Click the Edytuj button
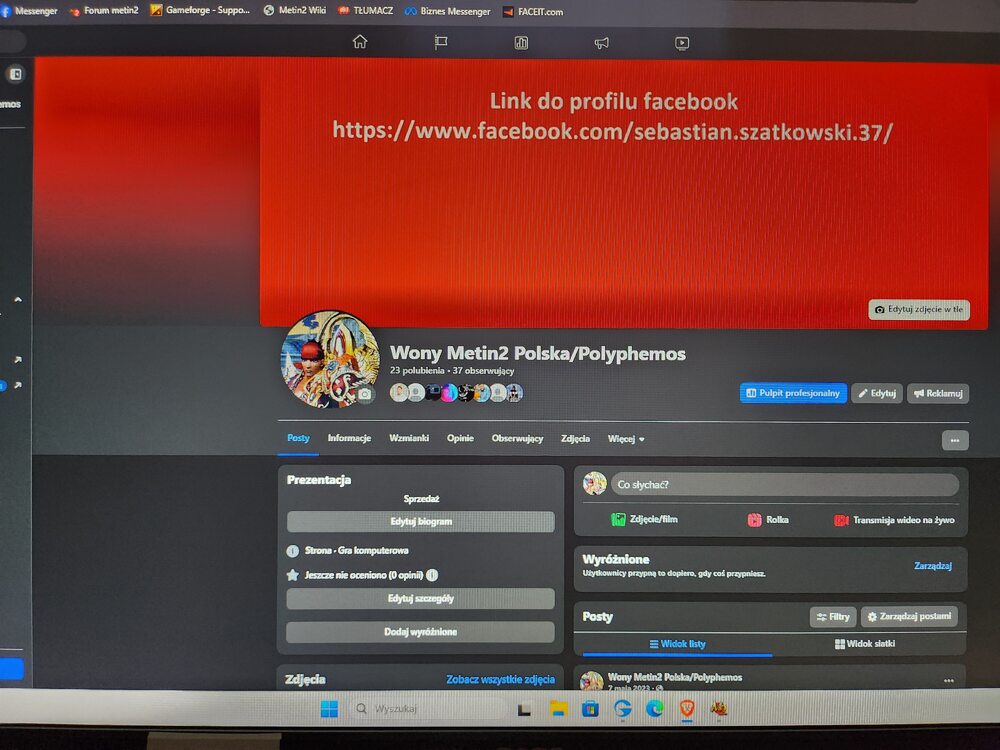This screenshot has height=750, width=1000. [877, 393]
